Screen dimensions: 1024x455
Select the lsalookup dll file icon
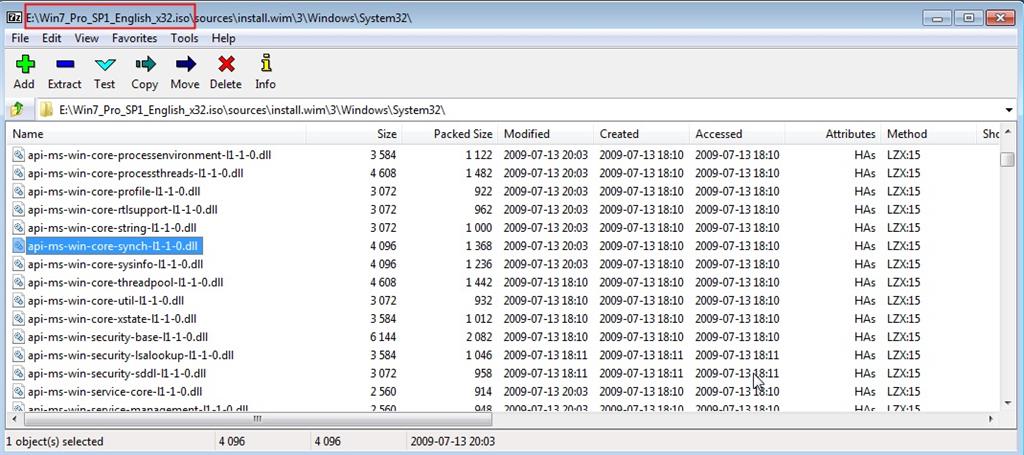(18, 356)
